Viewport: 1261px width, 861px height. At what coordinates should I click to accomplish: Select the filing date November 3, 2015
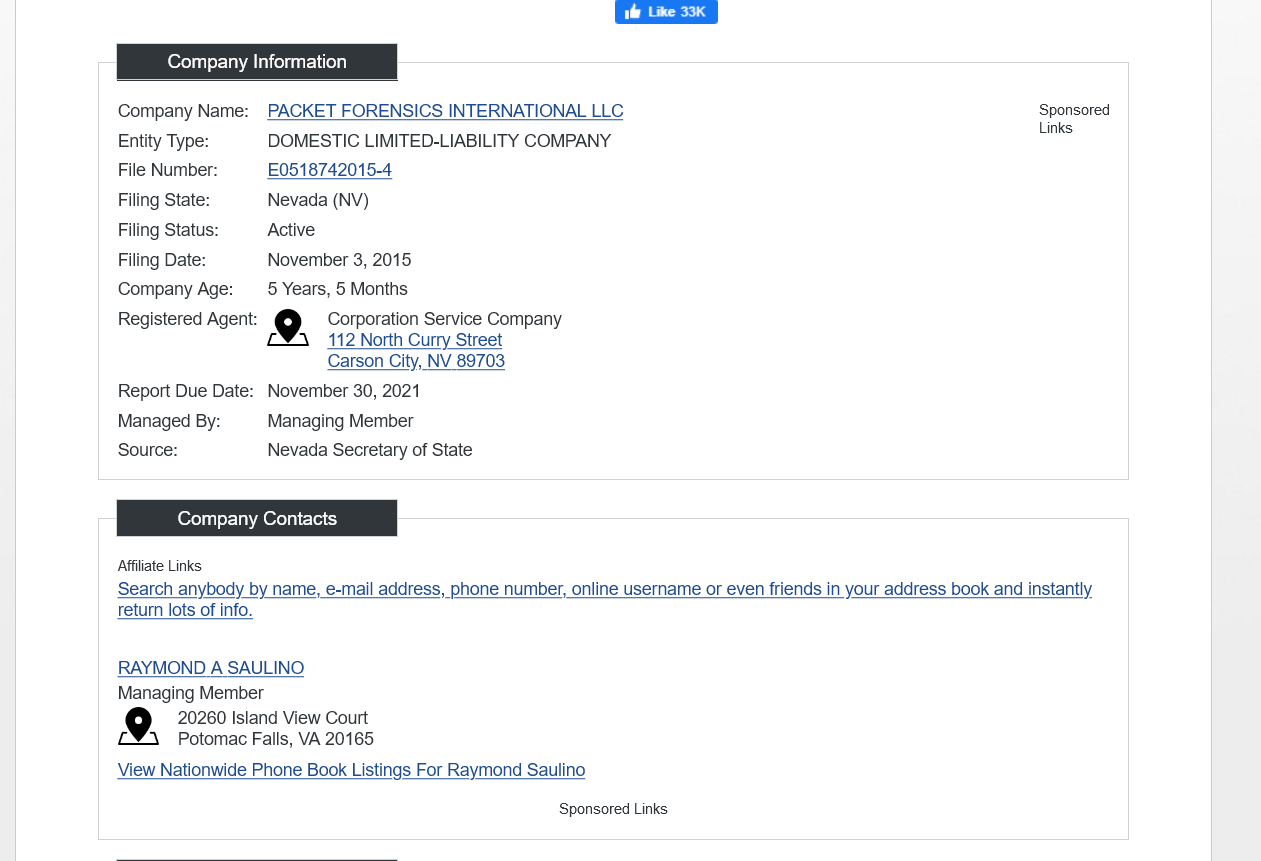339,260
